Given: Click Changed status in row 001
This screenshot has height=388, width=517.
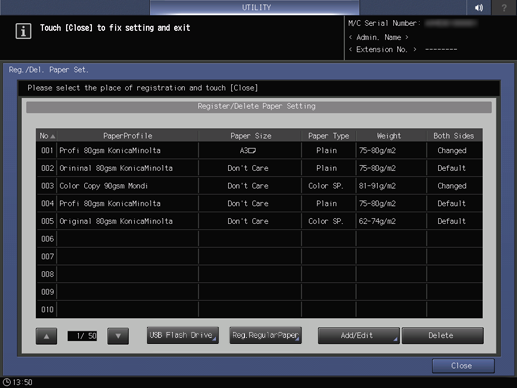Looking at the screenshot, I should pyautogui.click(x=452, y=151).
